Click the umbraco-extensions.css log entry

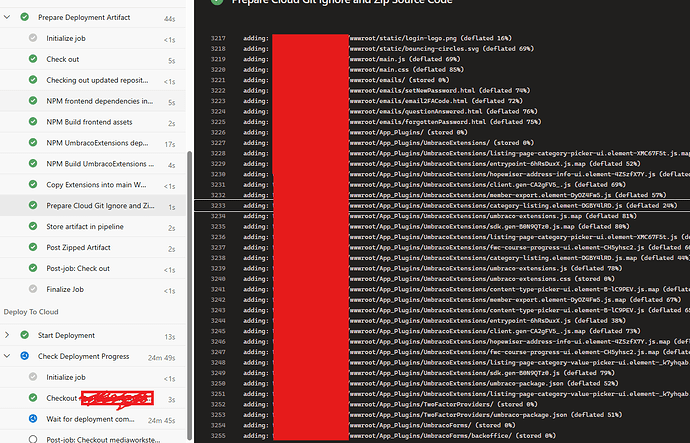click(482, 279)
